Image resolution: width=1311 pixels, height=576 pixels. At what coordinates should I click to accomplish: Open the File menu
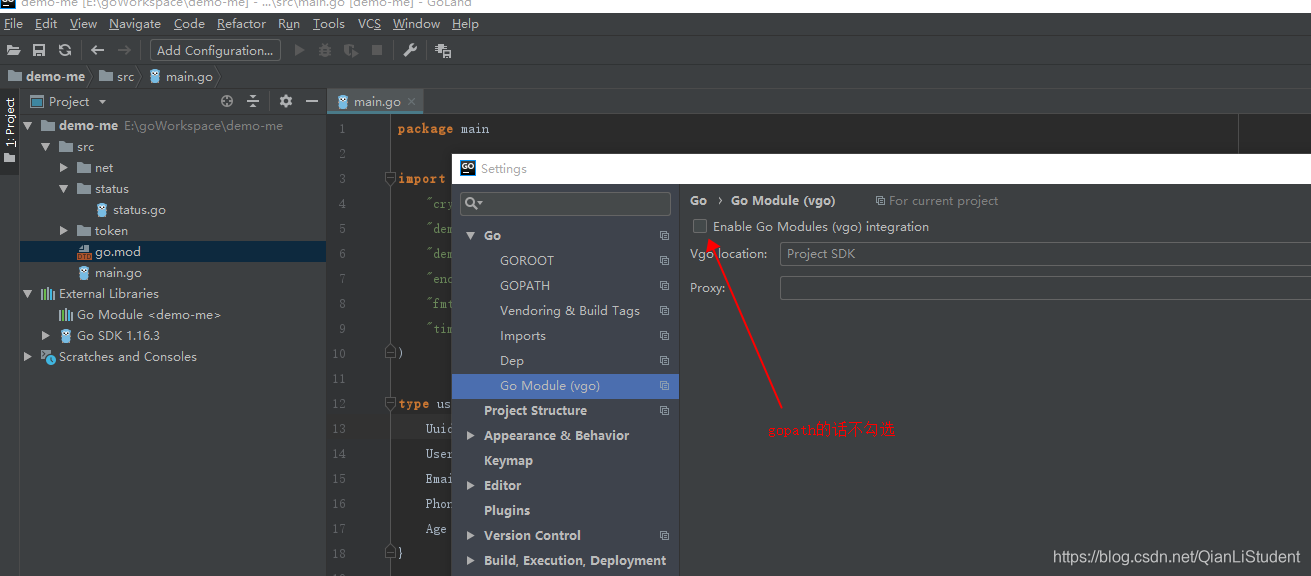13,23
